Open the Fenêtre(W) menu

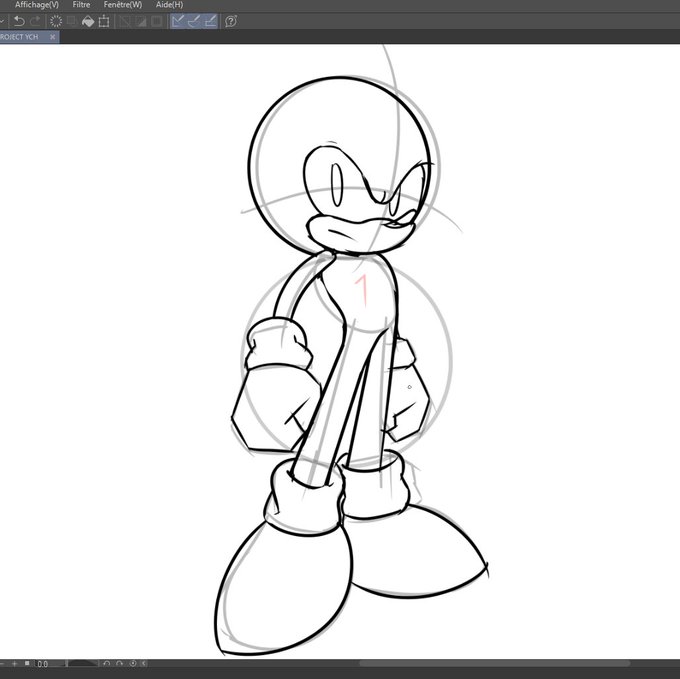coord(123,5)
